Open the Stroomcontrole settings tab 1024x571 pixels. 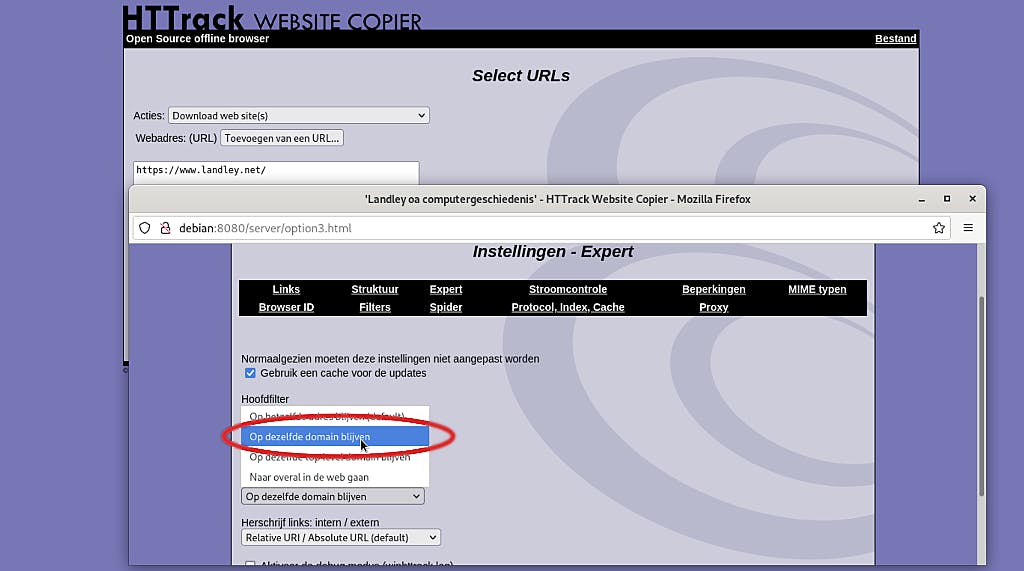click(568, 289)
